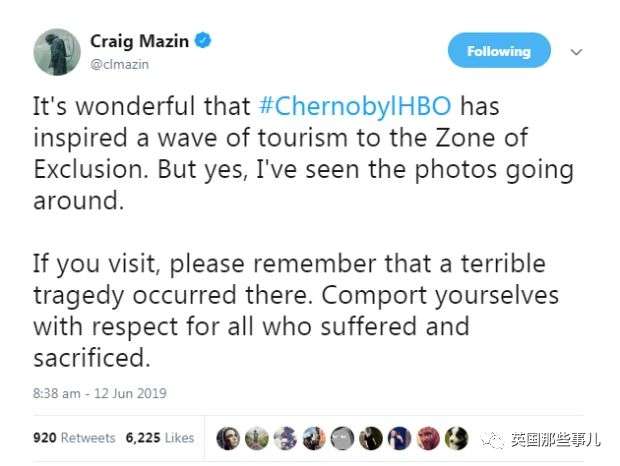The width and height of the screenshot is (620, 466).
Task: Click the fourth liker avatar
Action: click(314, 437)
